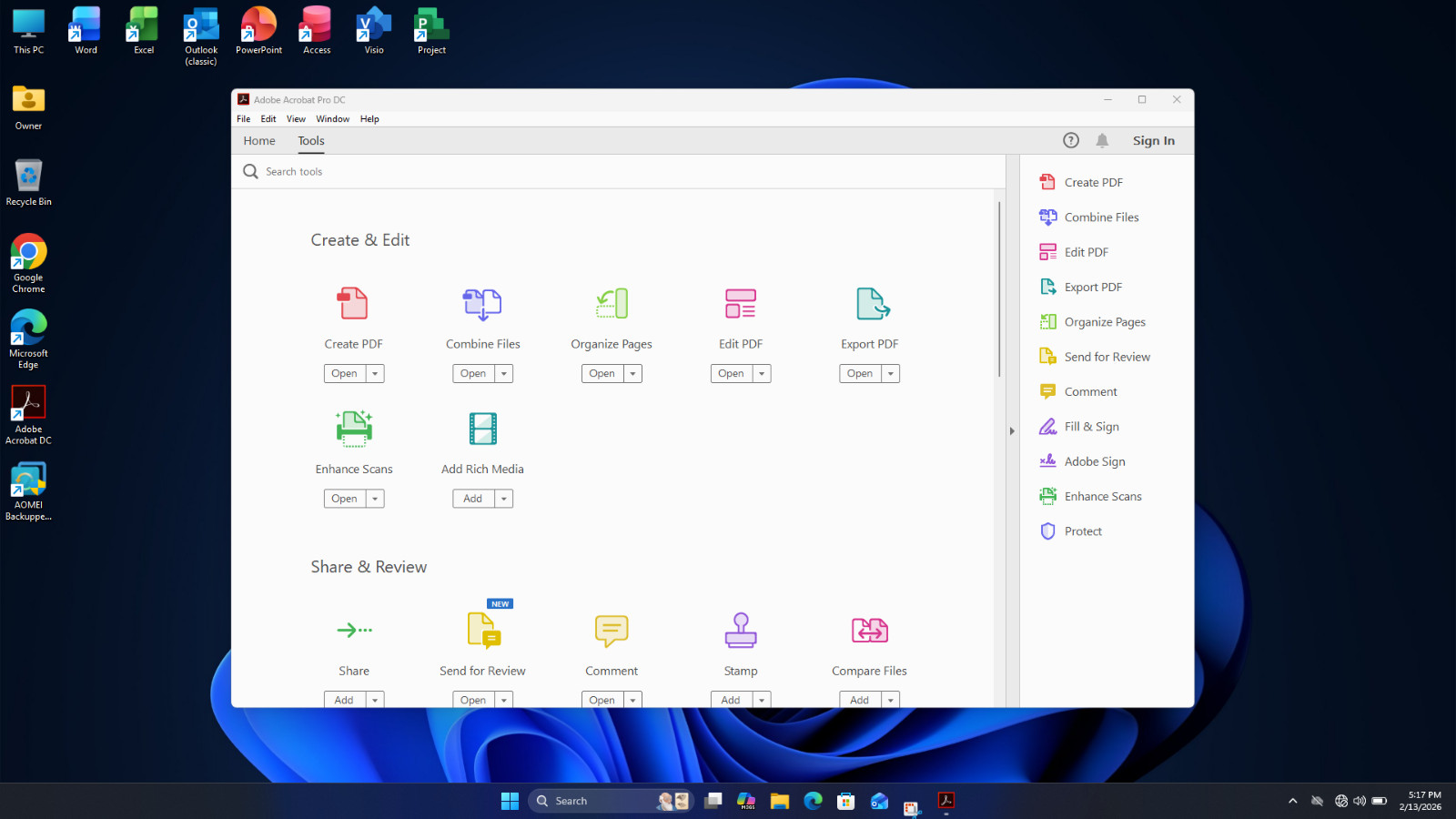Click Sign In
Screen dimensions: 1456x819
[1154, 141]
